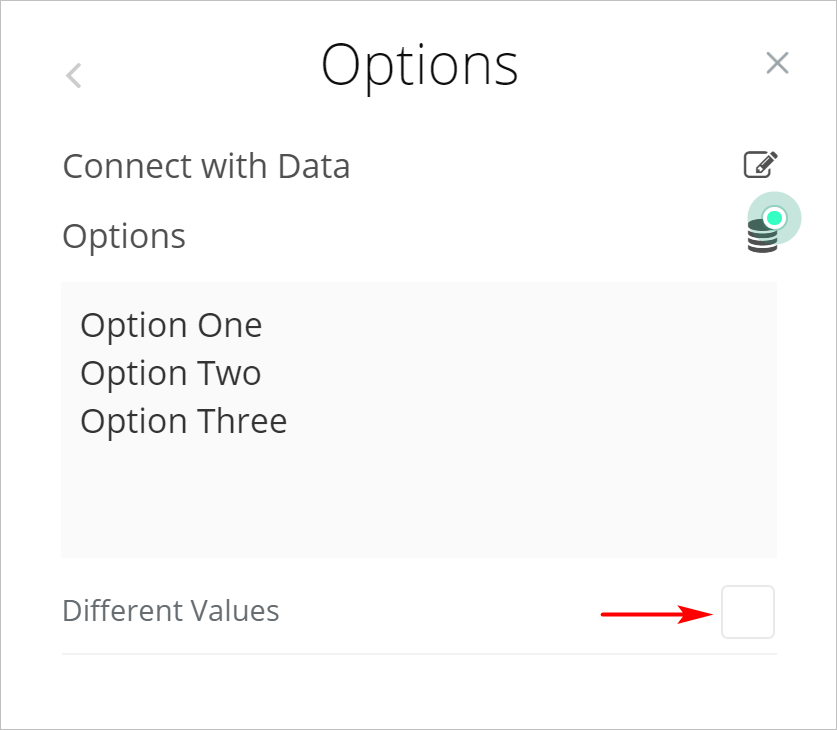Click the Option Two line
The height and width of the screenshot is (730, 837).
click(171, 374)
